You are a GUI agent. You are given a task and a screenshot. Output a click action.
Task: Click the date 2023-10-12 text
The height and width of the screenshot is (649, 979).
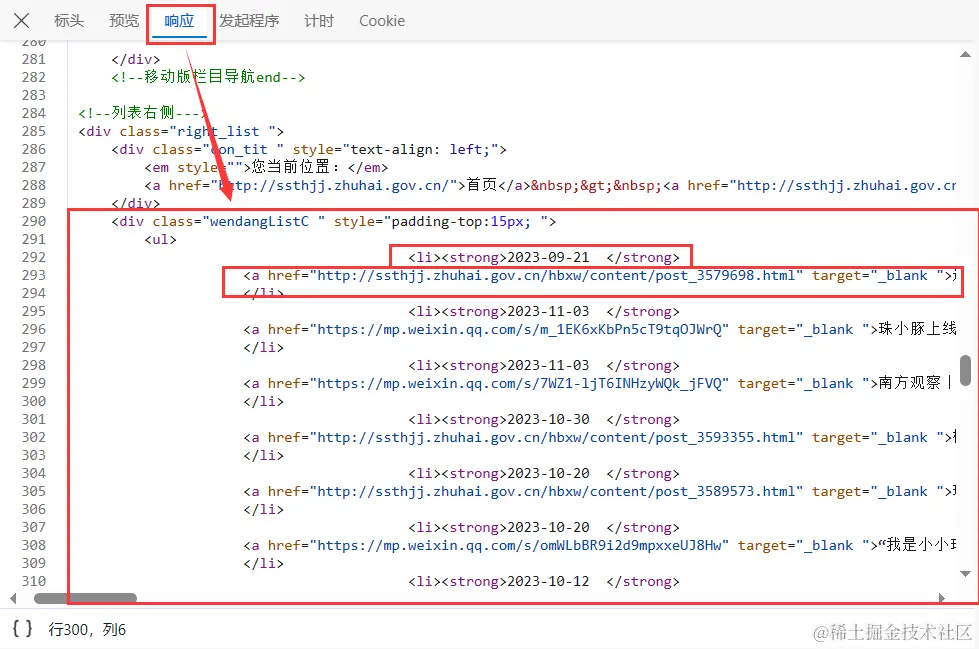click(x=548, y=581)
